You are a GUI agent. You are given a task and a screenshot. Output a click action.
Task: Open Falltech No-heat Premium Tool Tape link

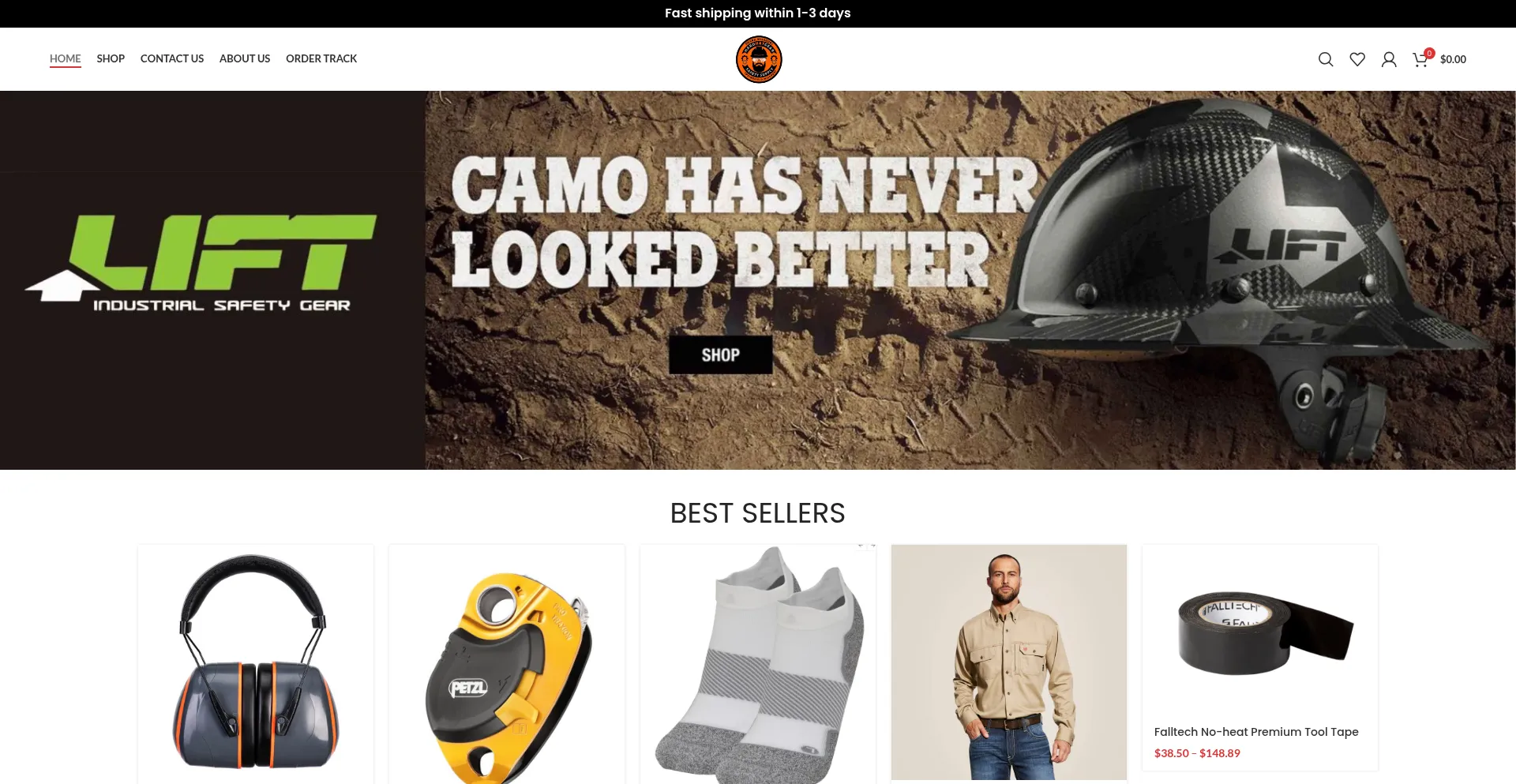click(1256, 732)
